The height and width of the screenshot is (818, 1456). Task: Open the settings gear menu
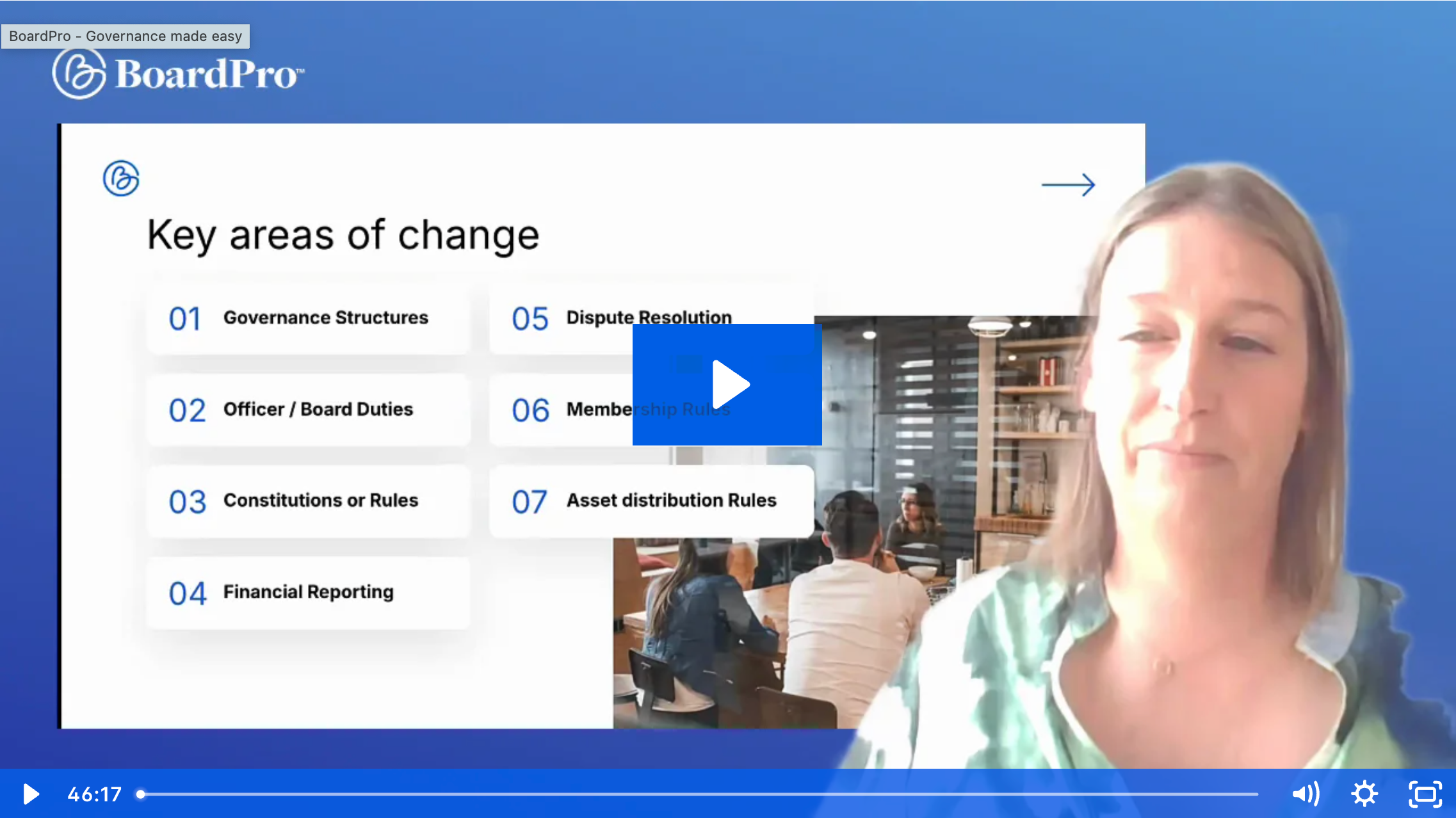[1364, 794]
